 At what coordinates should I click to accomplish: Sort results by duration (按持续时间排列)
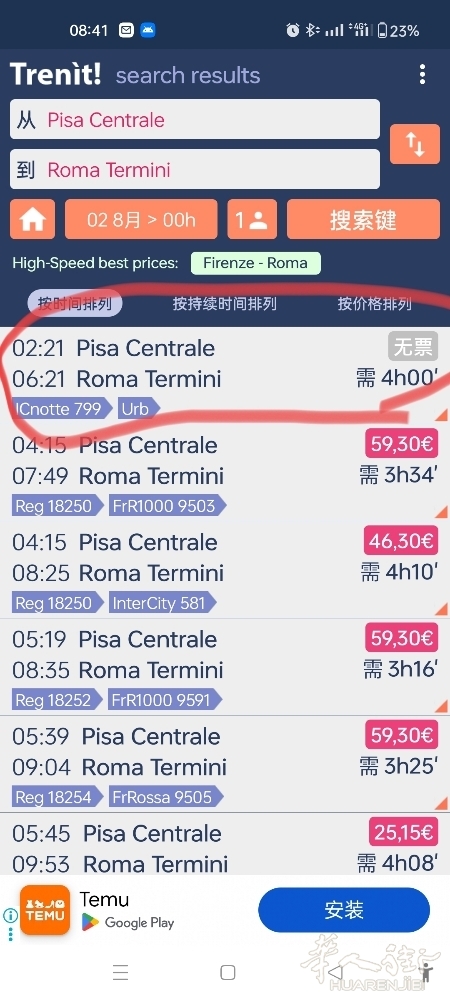point(224,304)
